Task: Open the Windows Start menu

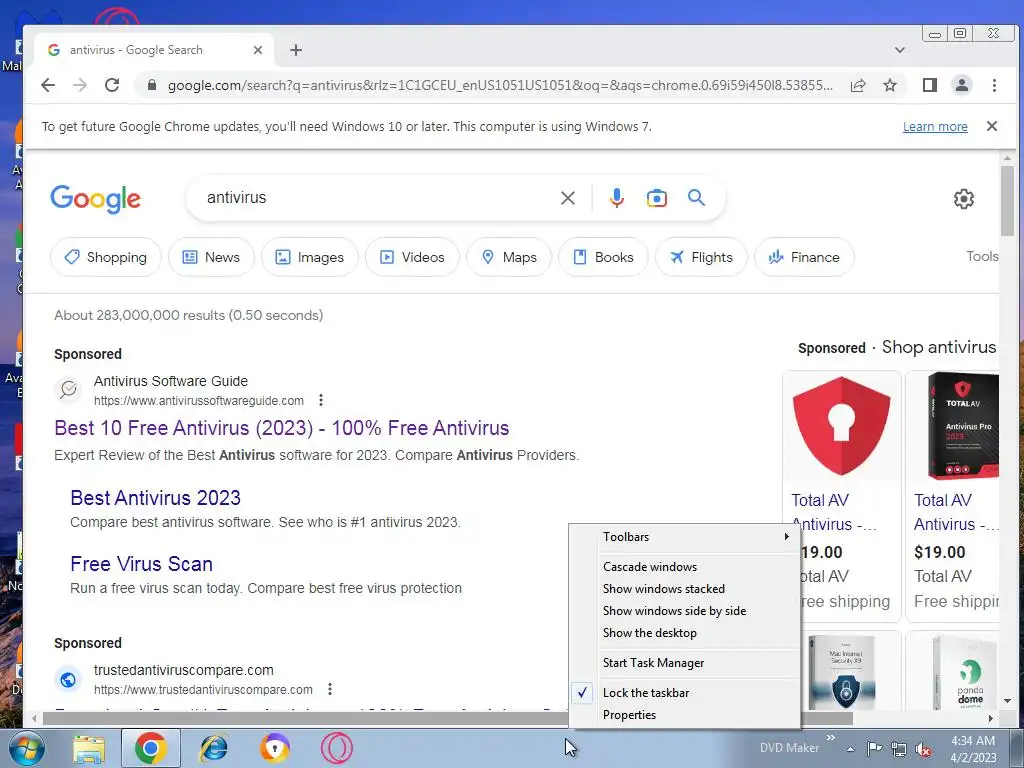Action: (26, 748)
